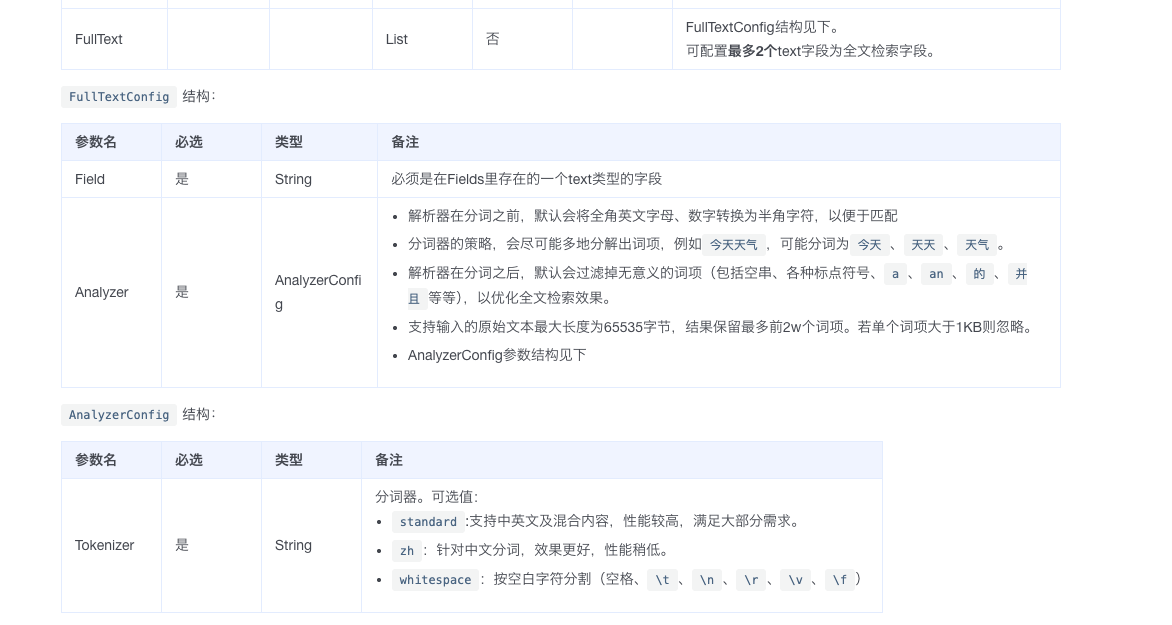Click the "\n" code chip
The width and height of the screenshot is (1172, 625).
point(706,580)
